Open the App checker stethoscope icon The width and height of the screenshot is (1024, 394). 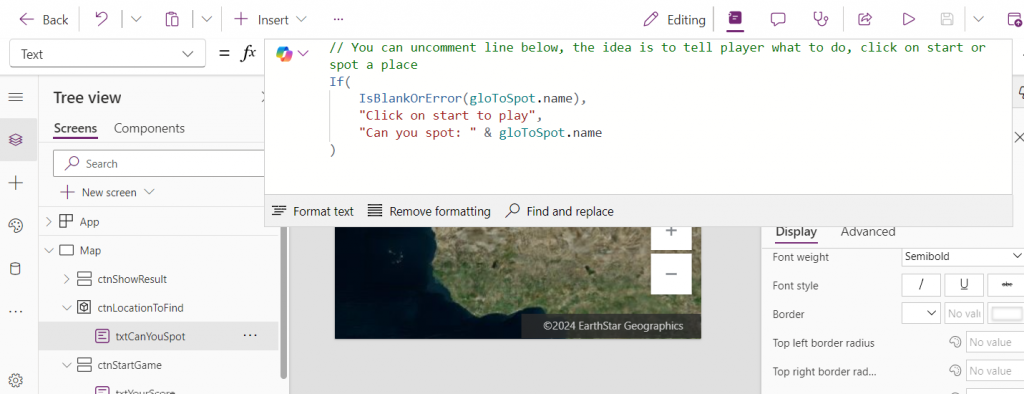[x=820, y=20]
